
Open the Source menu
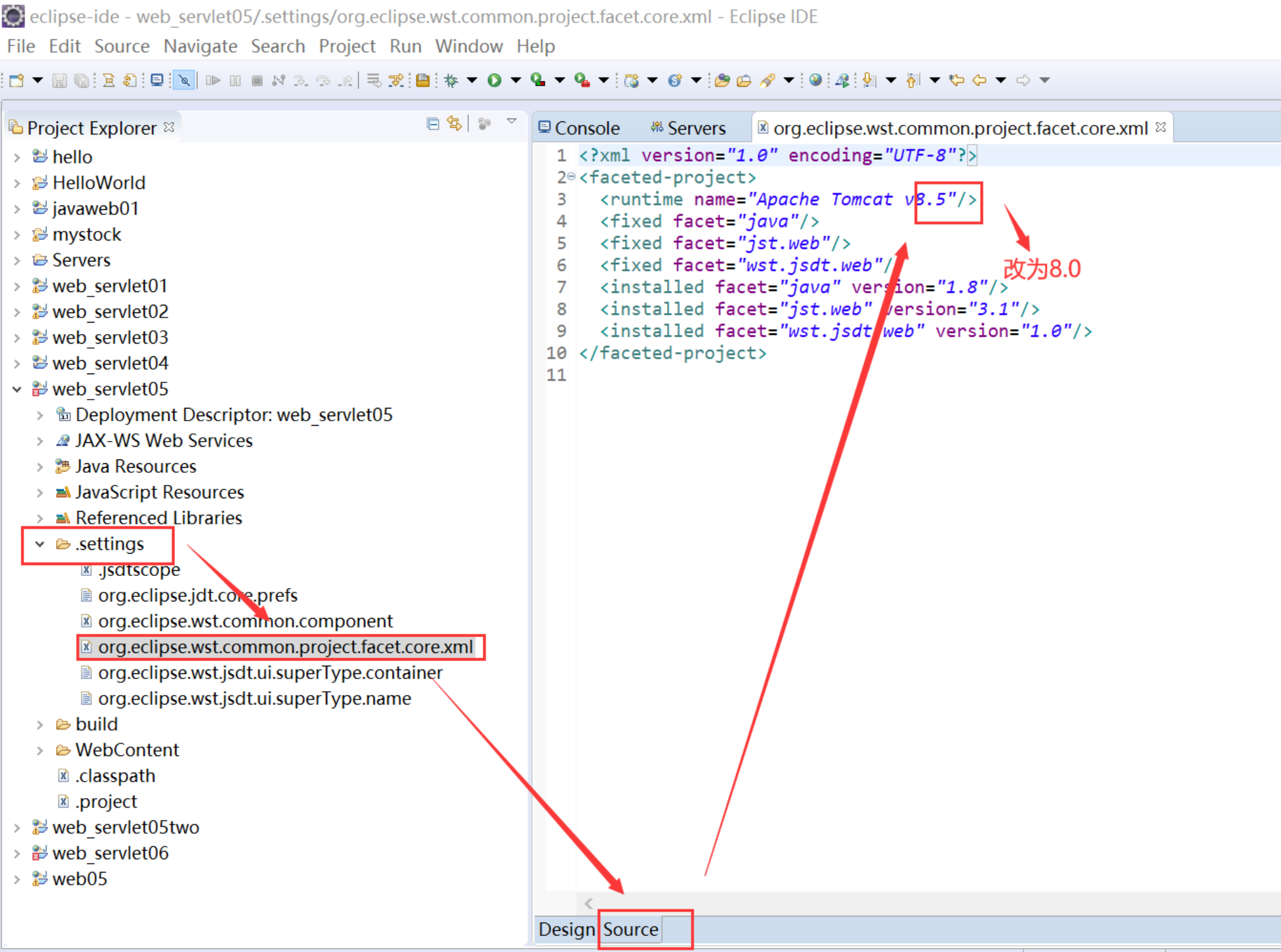tap(122, 46)
